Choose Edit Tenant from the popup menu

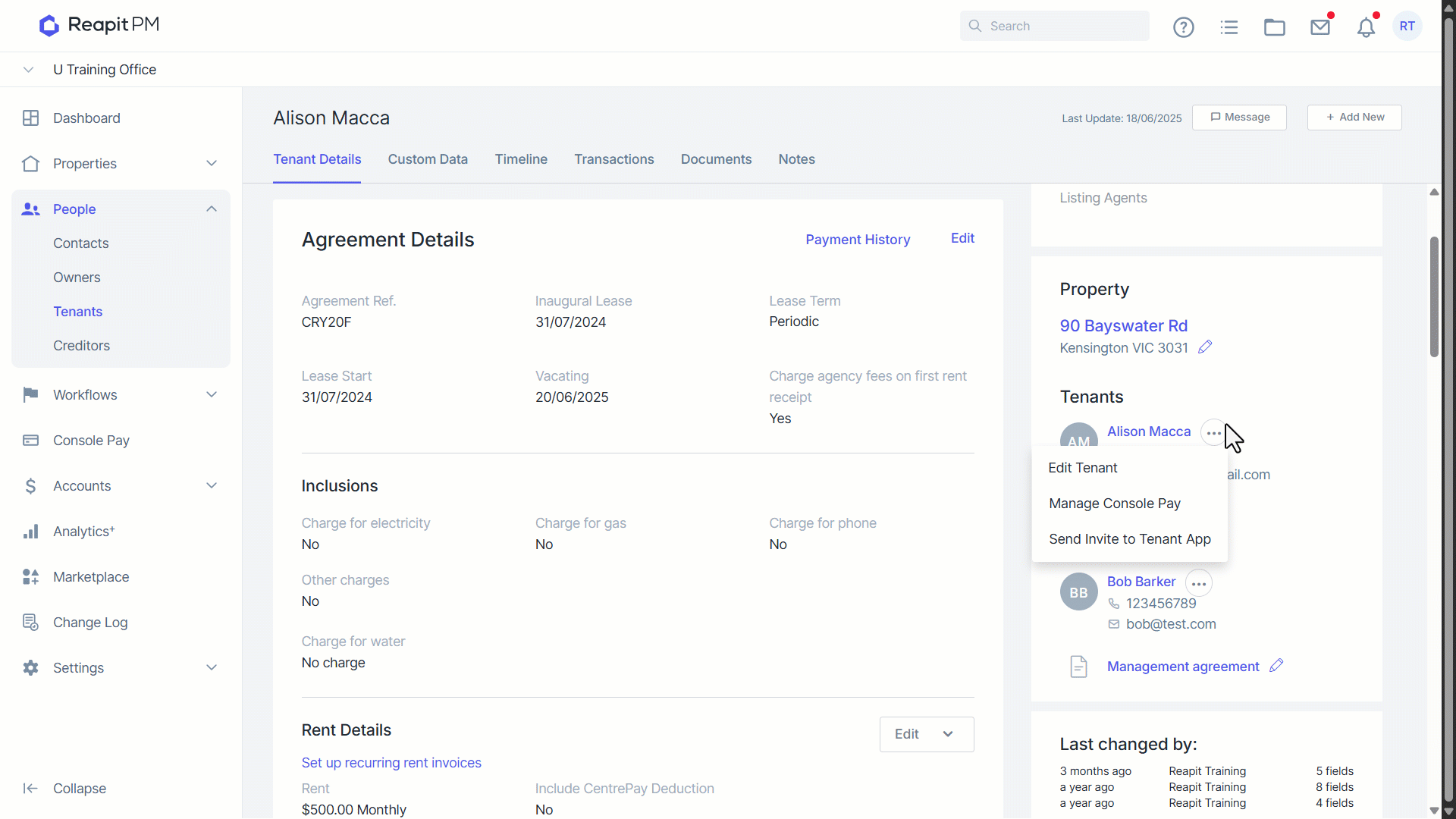tap(1083, 468)
